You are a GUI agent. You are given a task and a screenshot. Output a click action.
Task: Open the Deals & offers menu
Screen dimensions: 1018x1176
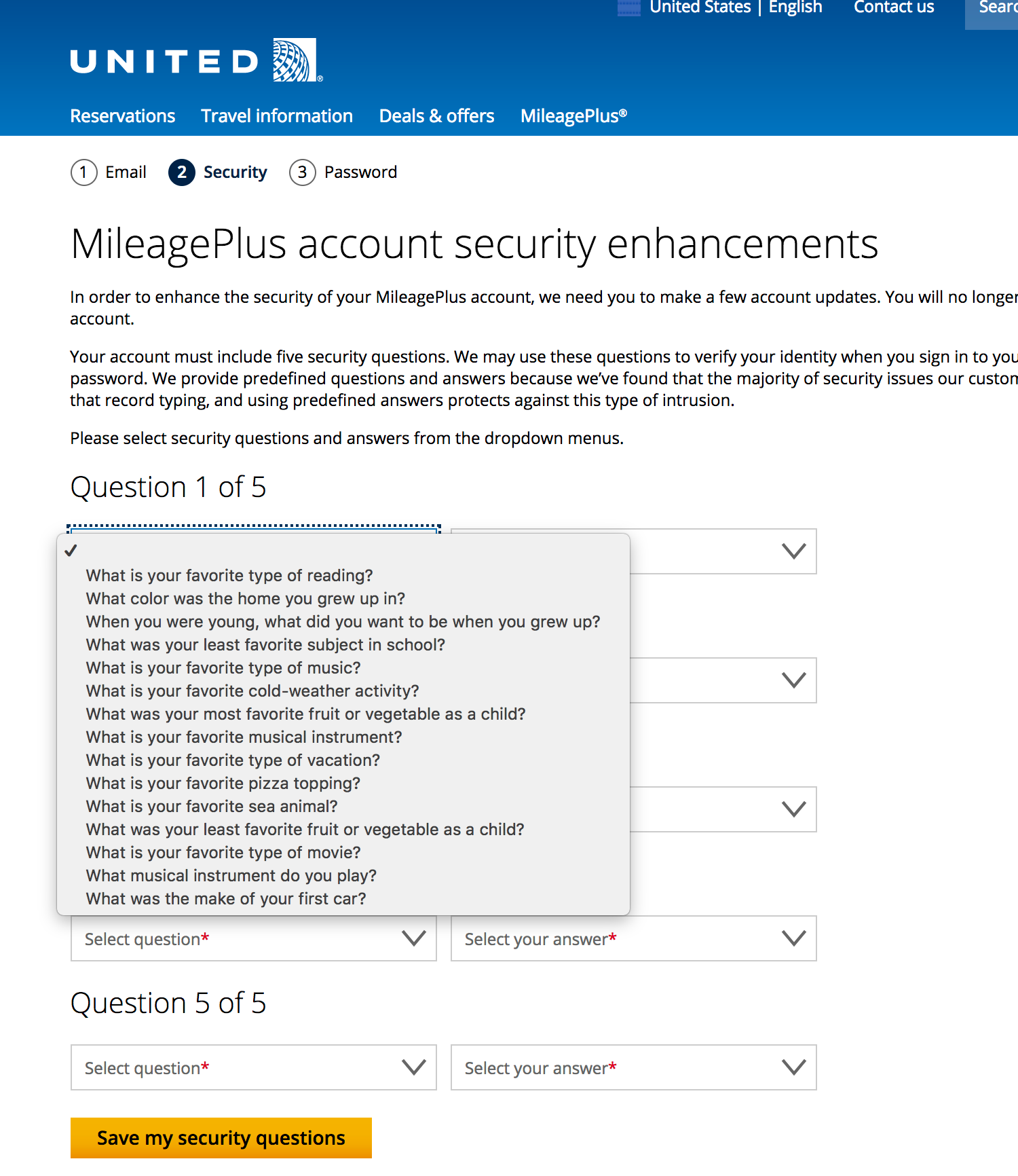[x=436, y=116]
